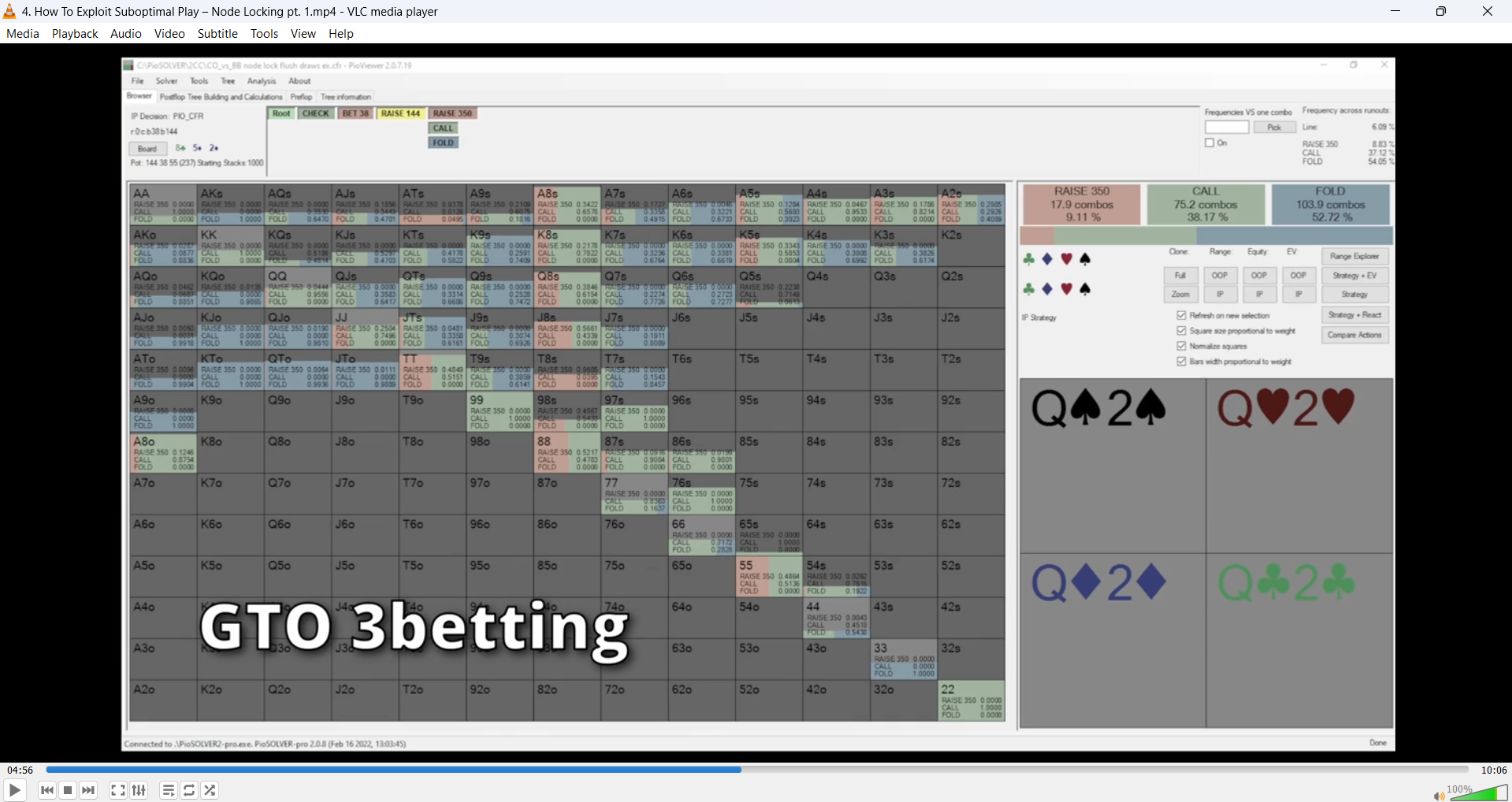
Task: Show extended settings (equalizer icon)
Action: coord(139,790)
